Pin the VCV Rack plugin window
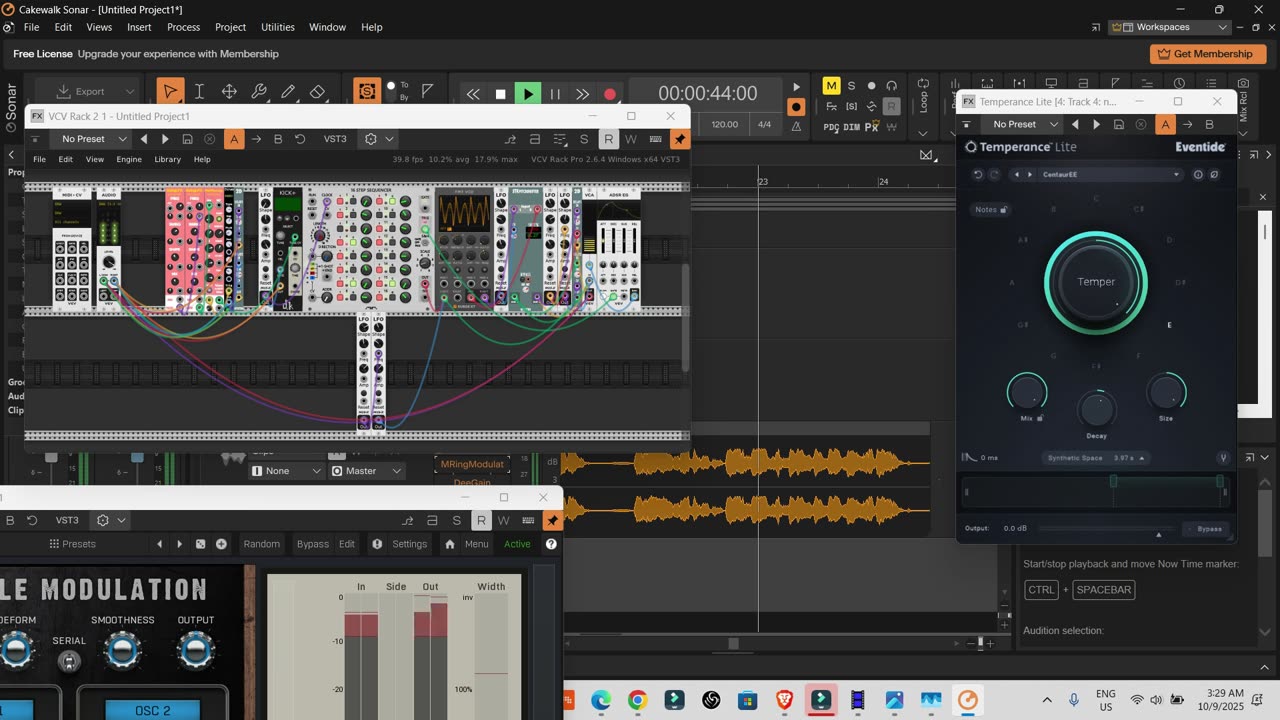Image resolution: width=1280 pixels, height=720 pixels. [680, 139]
